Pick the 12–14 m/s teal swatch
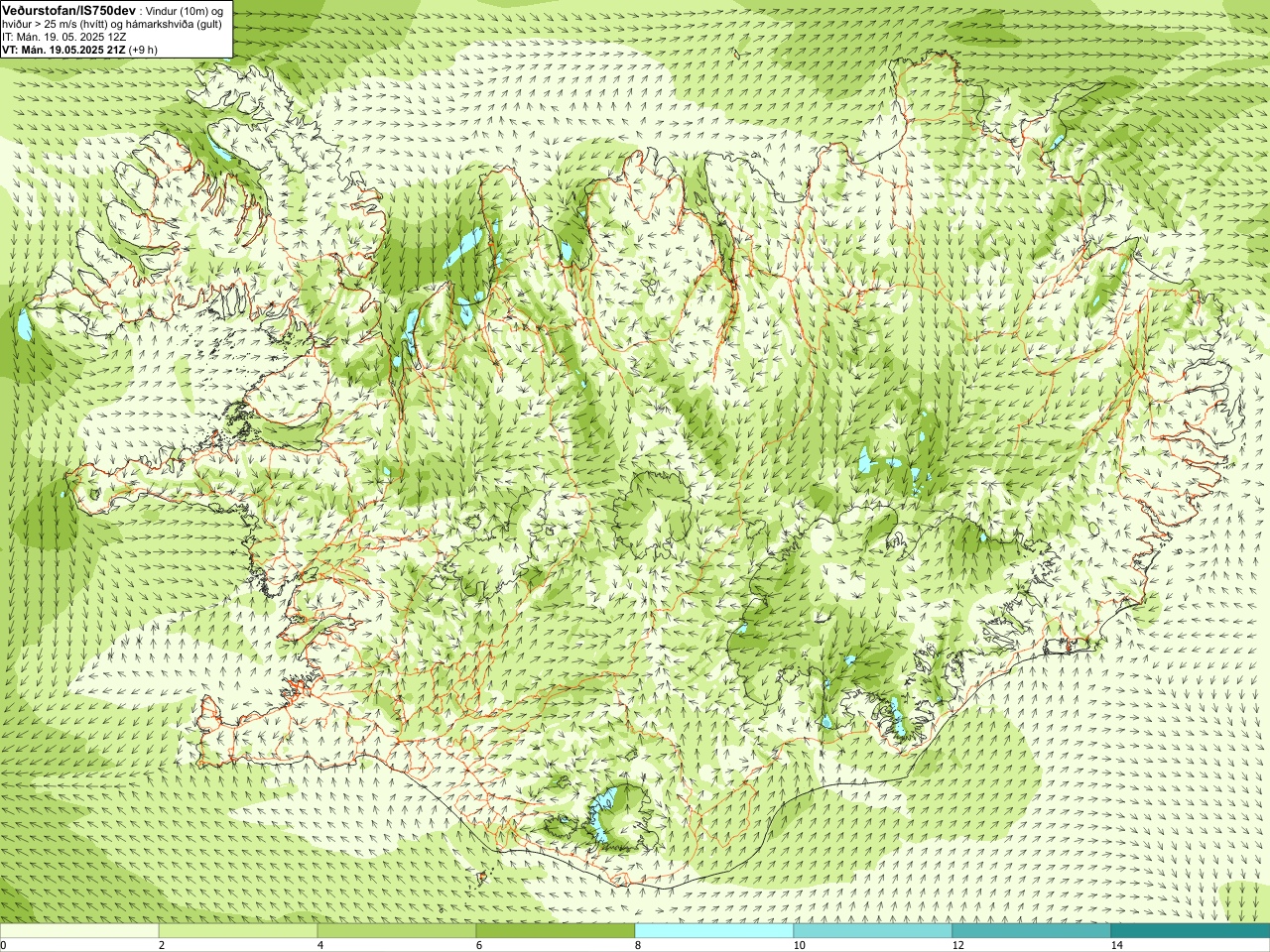This screenshot has height=952, width=1270. (x=1032, y=931)
